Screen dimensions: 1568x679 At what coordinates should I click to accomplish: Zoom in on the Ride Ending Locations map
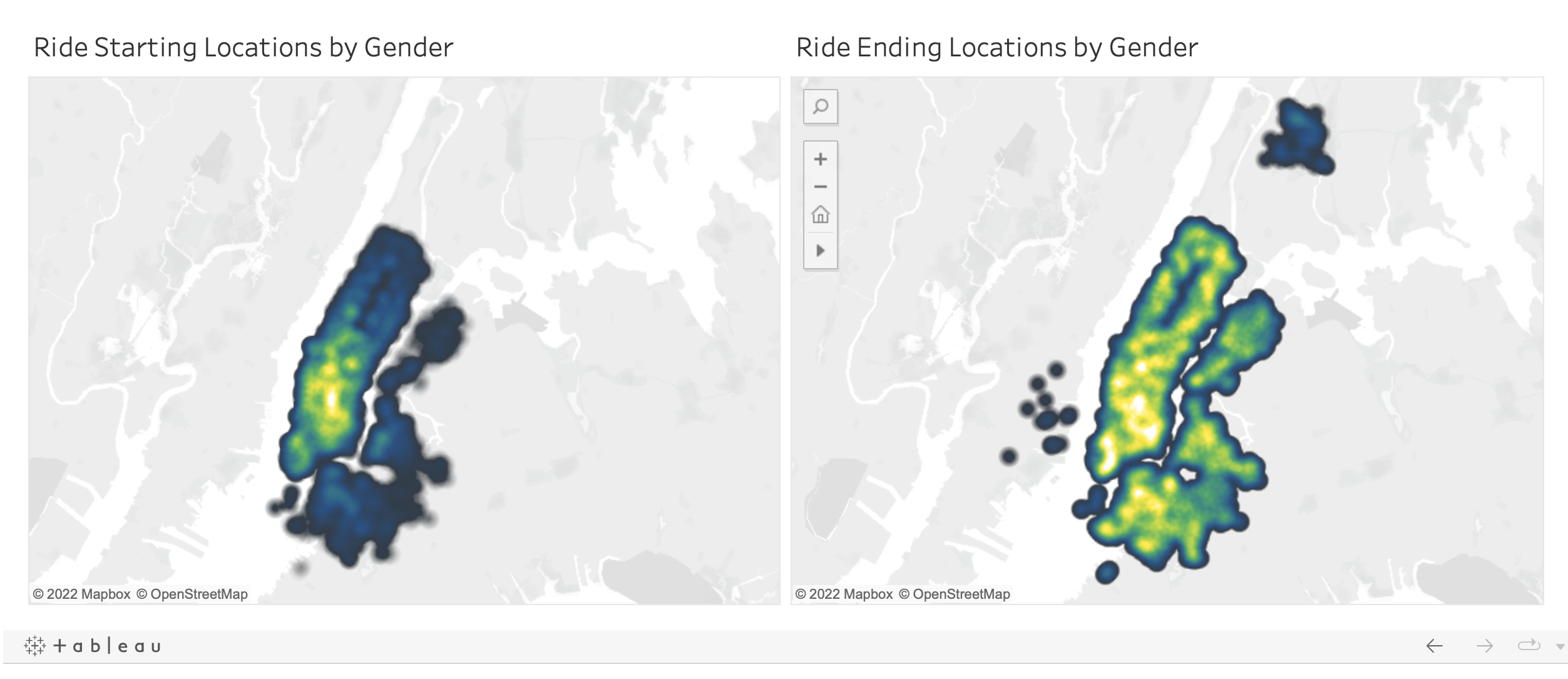tap(819, 158)
